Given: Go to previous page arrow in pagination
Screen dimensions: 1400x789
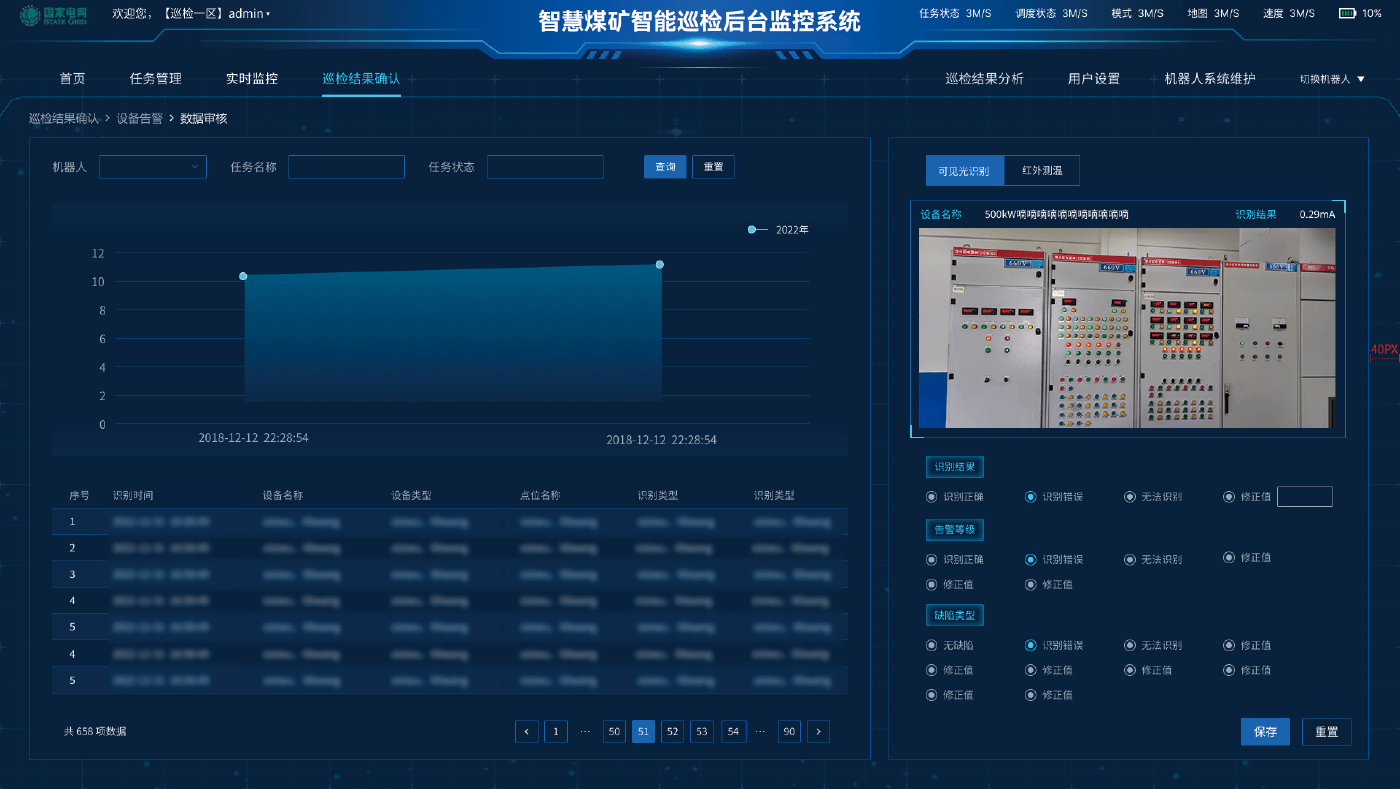Looking at the screenshot, I should (x=527, y=732).
